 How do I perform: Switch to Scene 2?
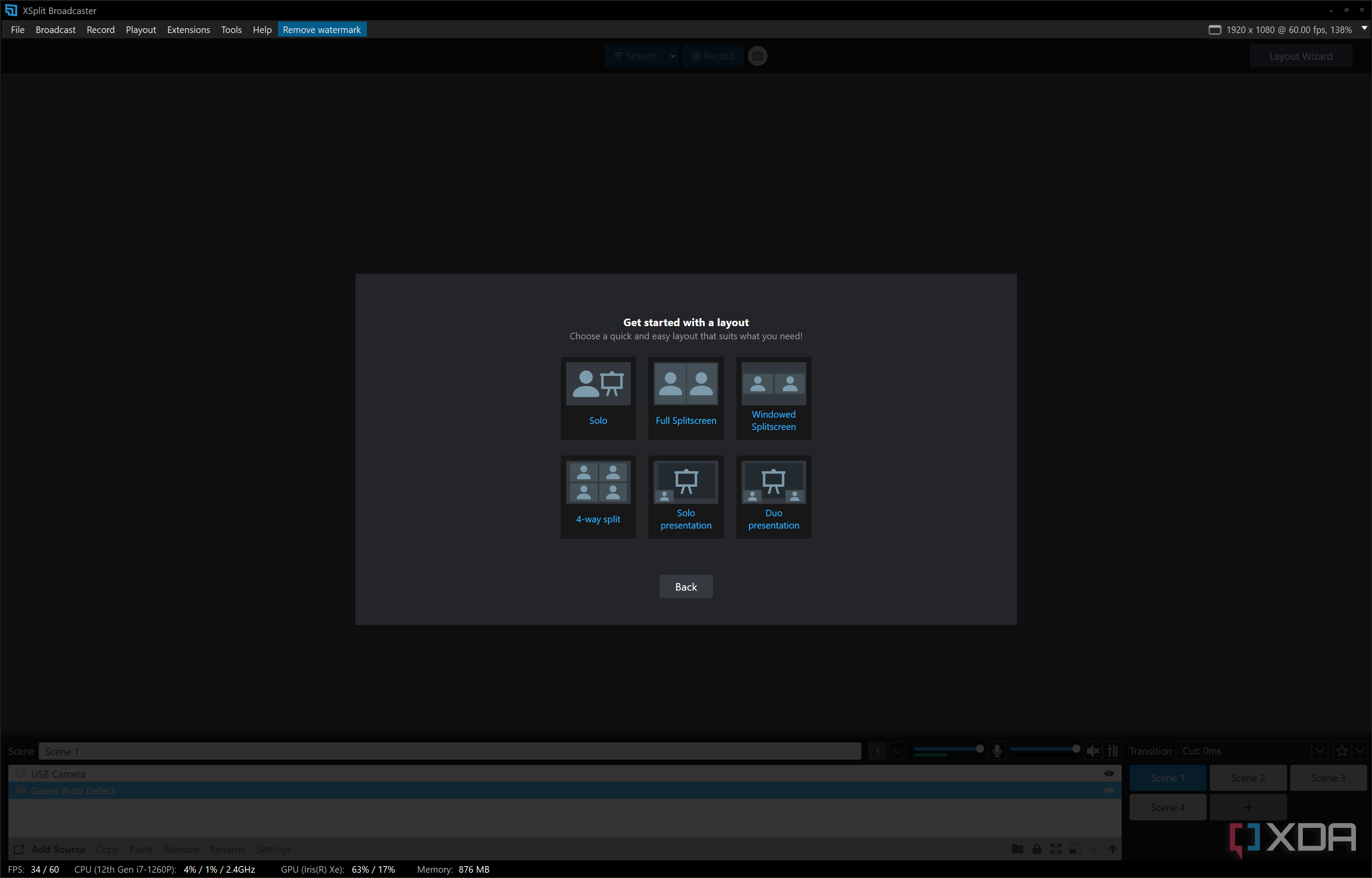tap(1248, 778)
